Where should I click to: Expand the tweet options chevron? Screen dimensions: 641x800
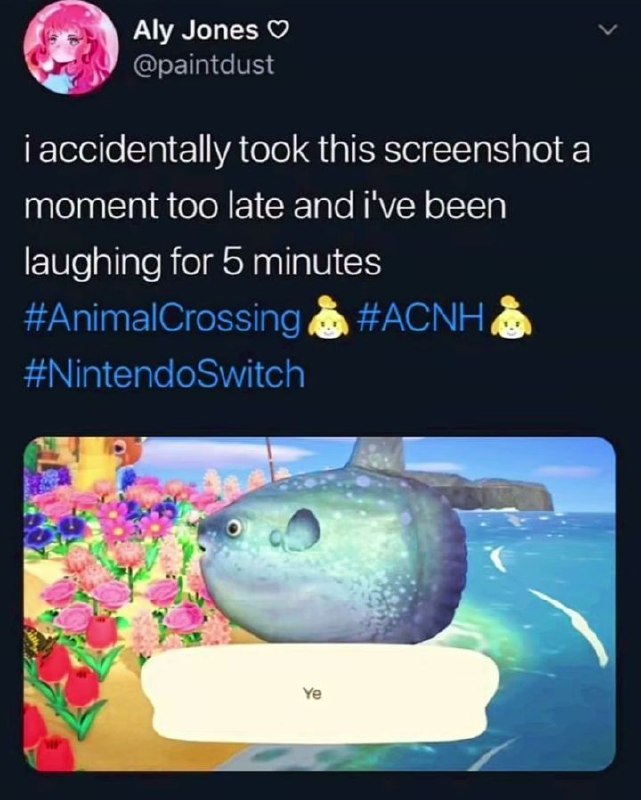click(607, 31)
